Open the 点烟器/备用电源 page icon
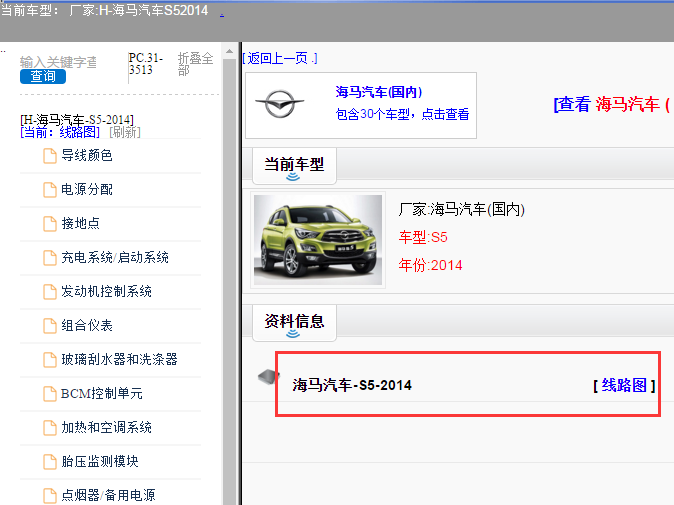The image size is (674, 505). click(50, 495)
